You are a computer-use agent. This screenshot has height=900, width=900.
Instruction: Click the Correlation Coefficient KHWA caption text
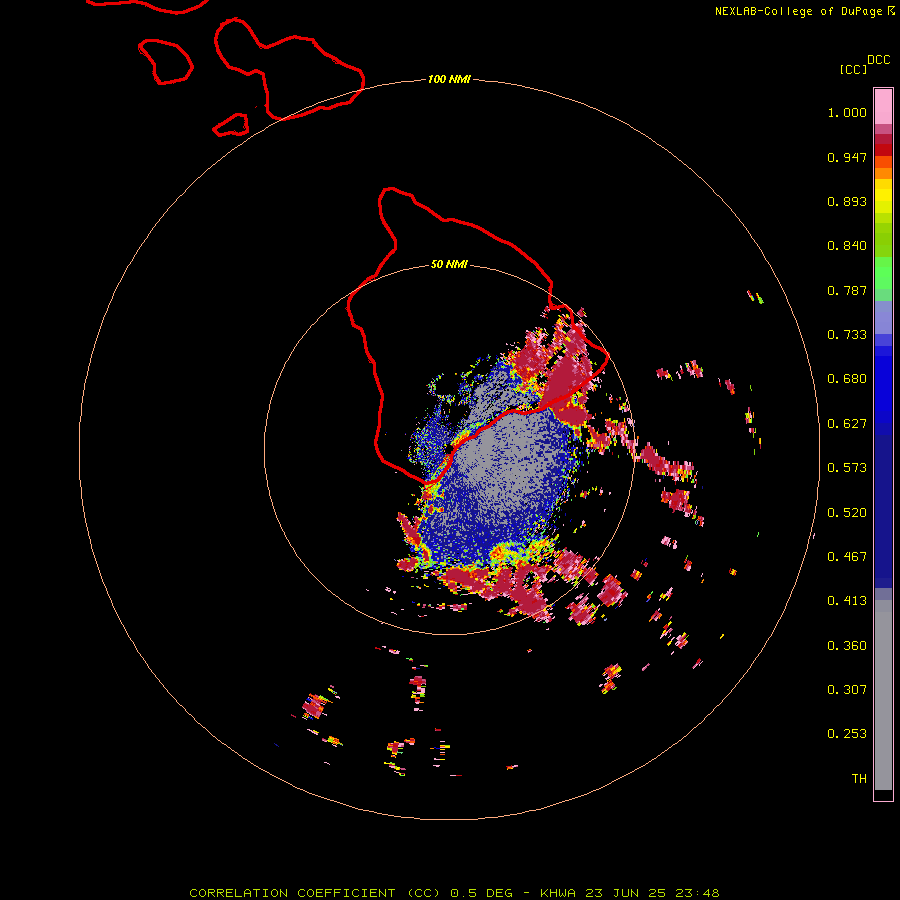click(454, 893)
